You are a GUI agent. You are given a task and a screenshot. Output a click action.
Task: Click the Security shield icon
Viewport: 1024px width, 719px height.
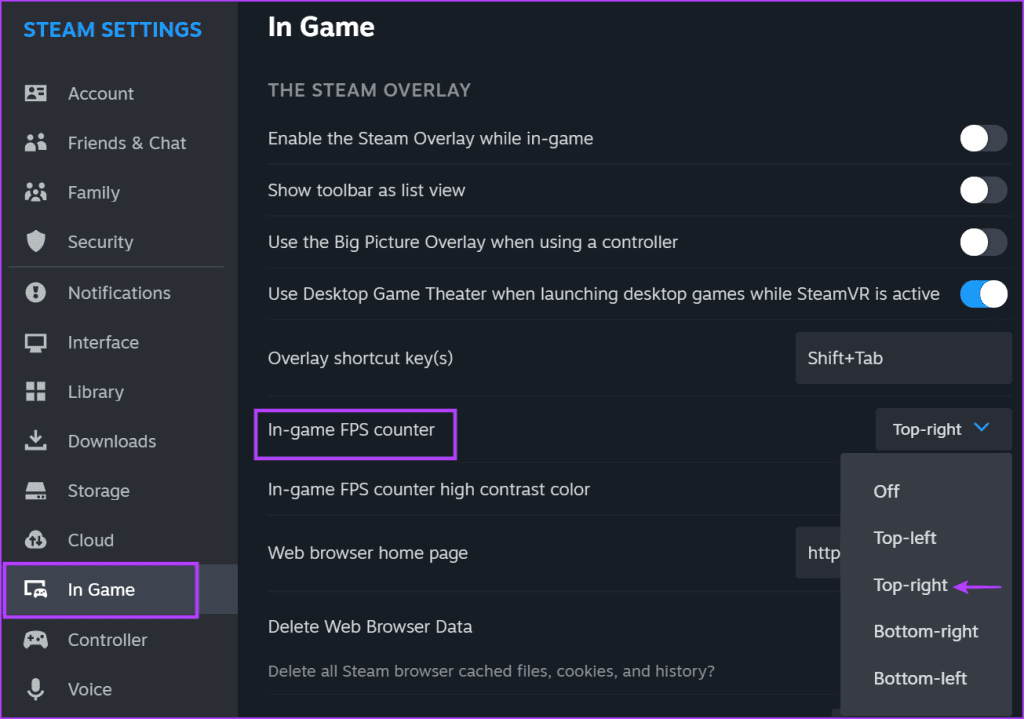pos(36,242)
